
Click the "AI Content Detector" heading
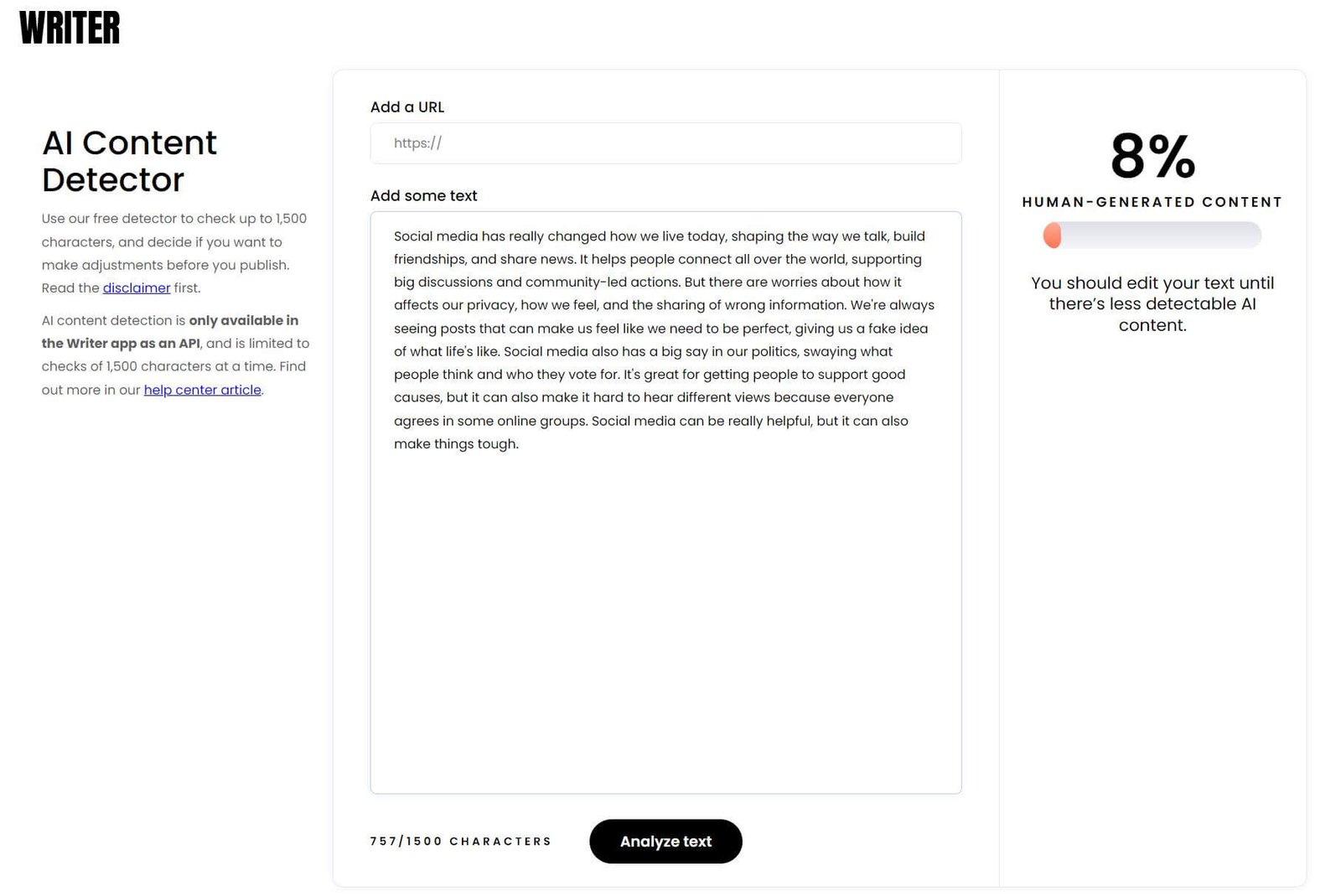129,161
